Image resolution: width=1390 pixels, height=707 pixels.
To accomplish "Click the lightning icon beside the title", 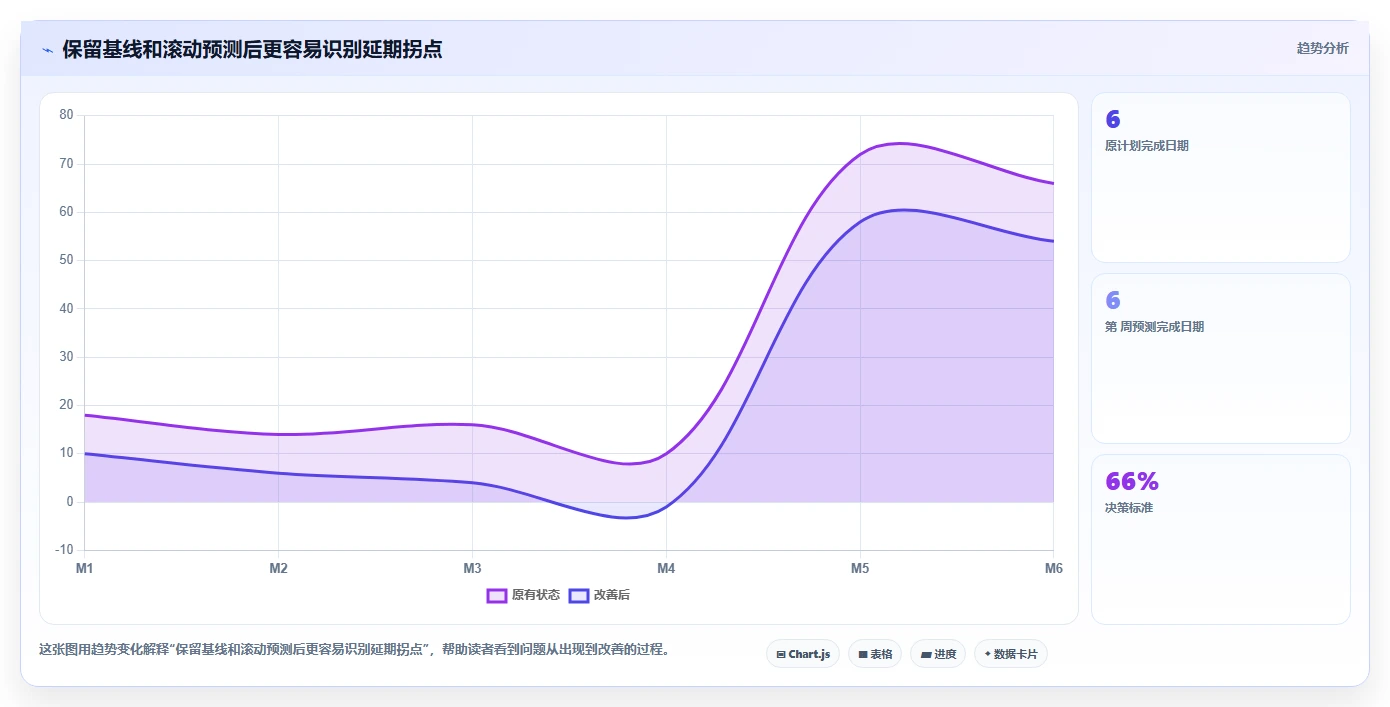I will click(x=48, y=49).
